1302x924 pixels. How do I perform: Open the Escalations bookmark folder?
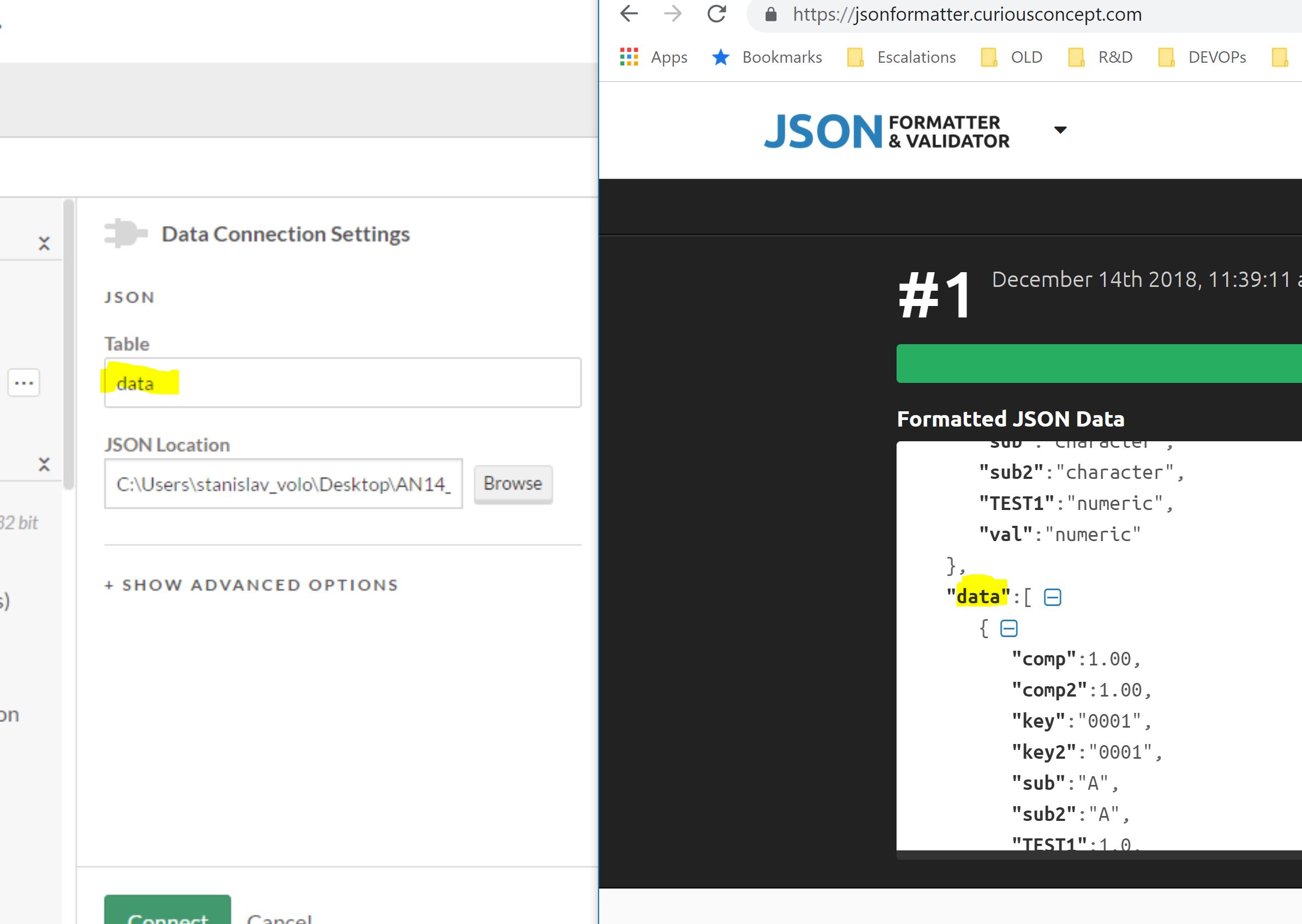click(x=901, y=57)
